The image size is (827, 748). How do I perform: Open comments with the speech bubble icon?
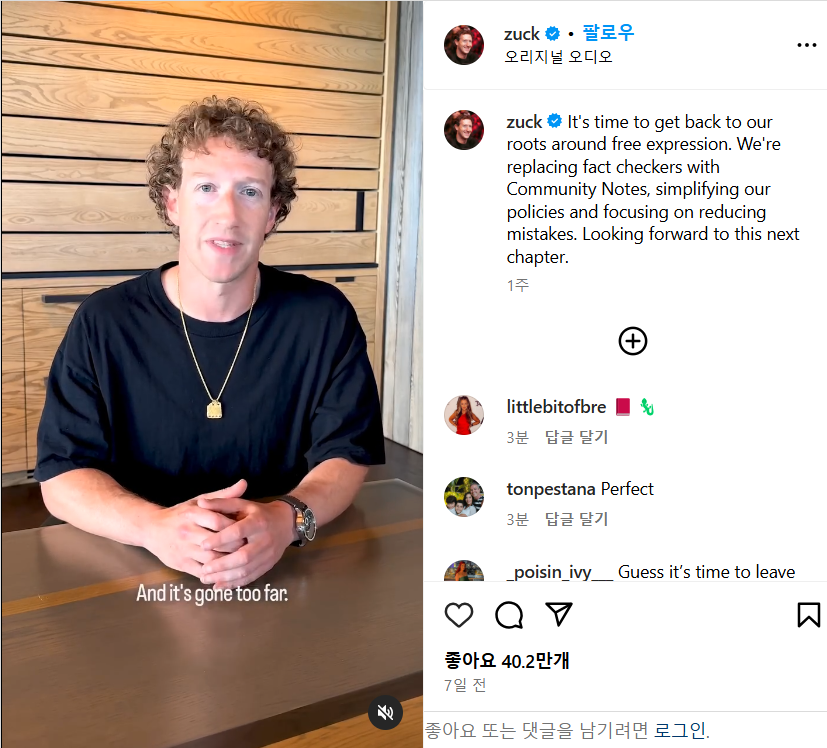click(x=509, y=615)
